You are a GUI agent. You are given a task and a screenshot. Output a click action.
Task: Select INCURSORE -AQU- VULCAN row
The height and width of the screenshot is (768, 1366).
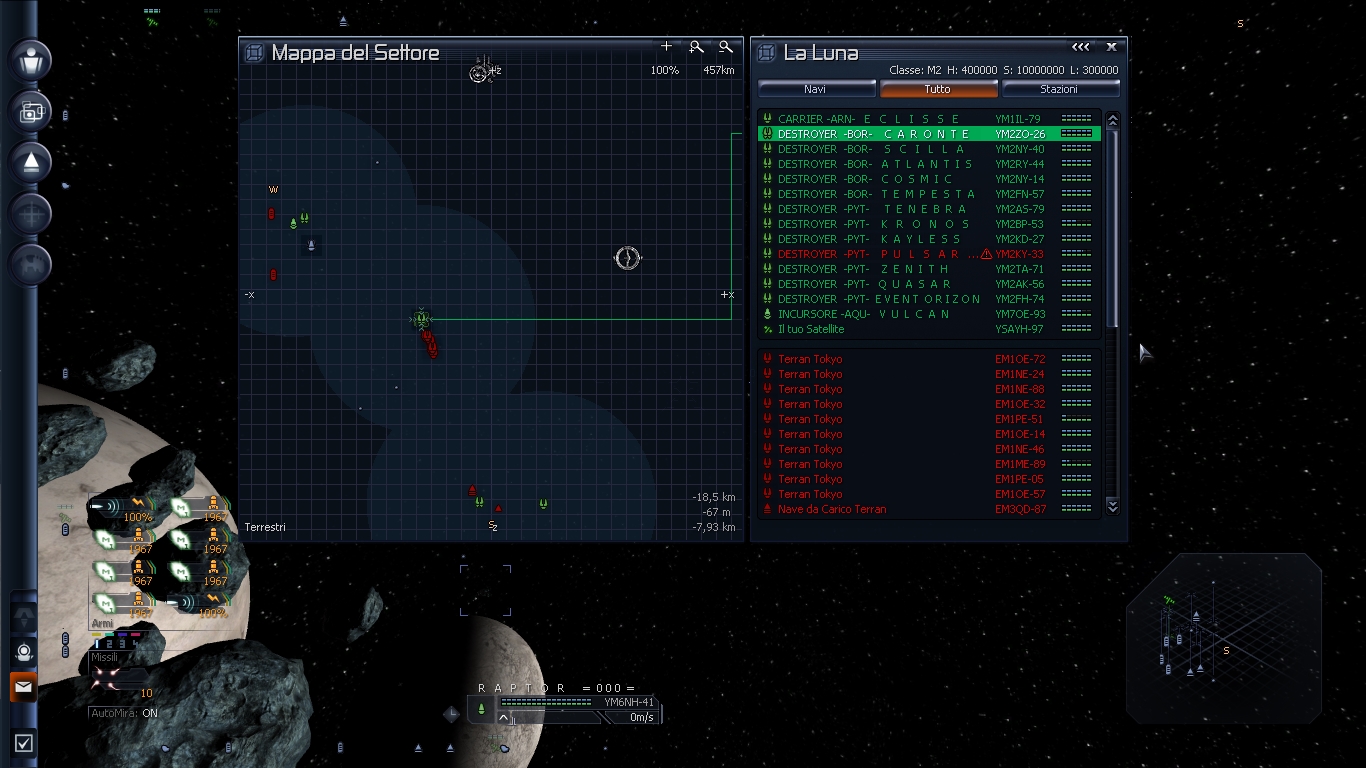pos(929,314)
